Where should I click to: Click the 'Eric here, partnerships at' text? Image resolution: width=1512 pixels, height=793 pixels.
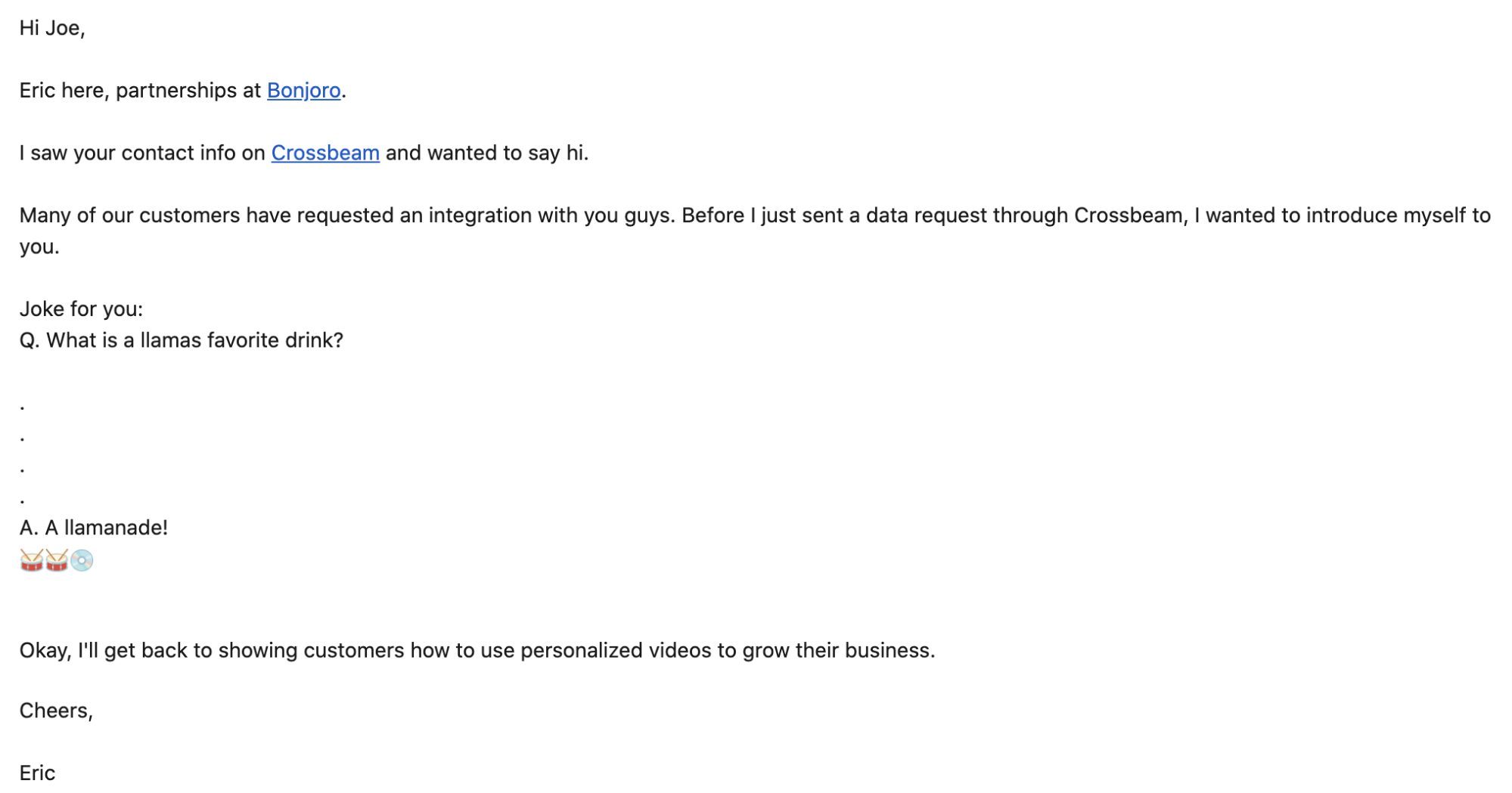click(x=140, y=91)
